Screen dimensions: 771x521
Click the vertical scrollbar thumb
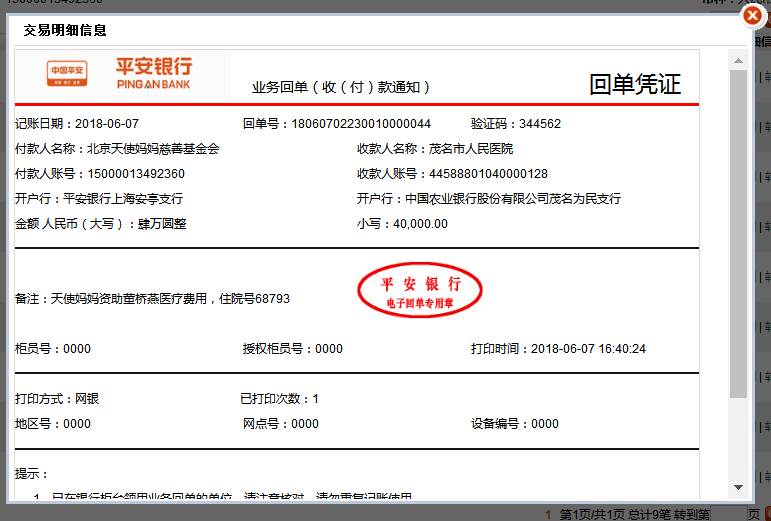(x=738, y=233)
